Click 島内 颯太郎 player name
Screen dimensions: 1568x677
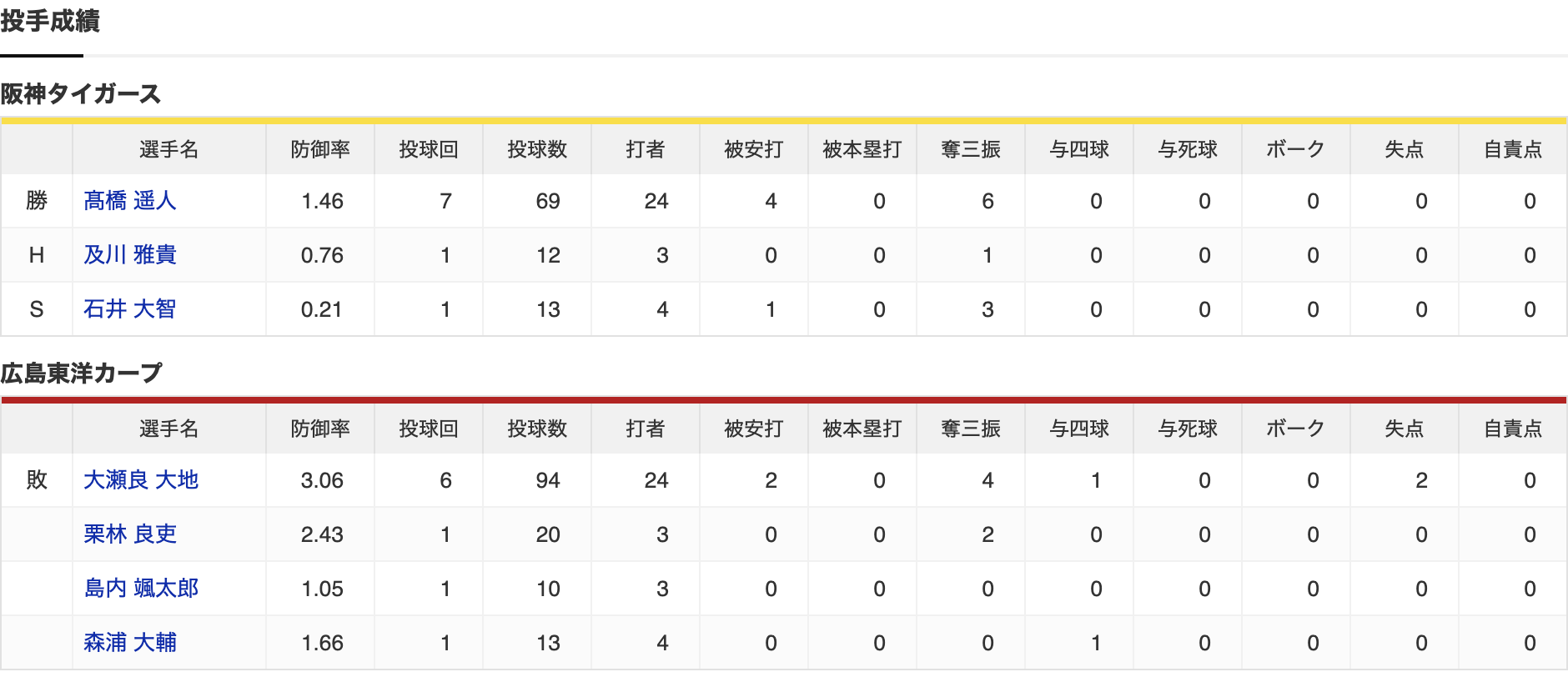pos(141,589)
